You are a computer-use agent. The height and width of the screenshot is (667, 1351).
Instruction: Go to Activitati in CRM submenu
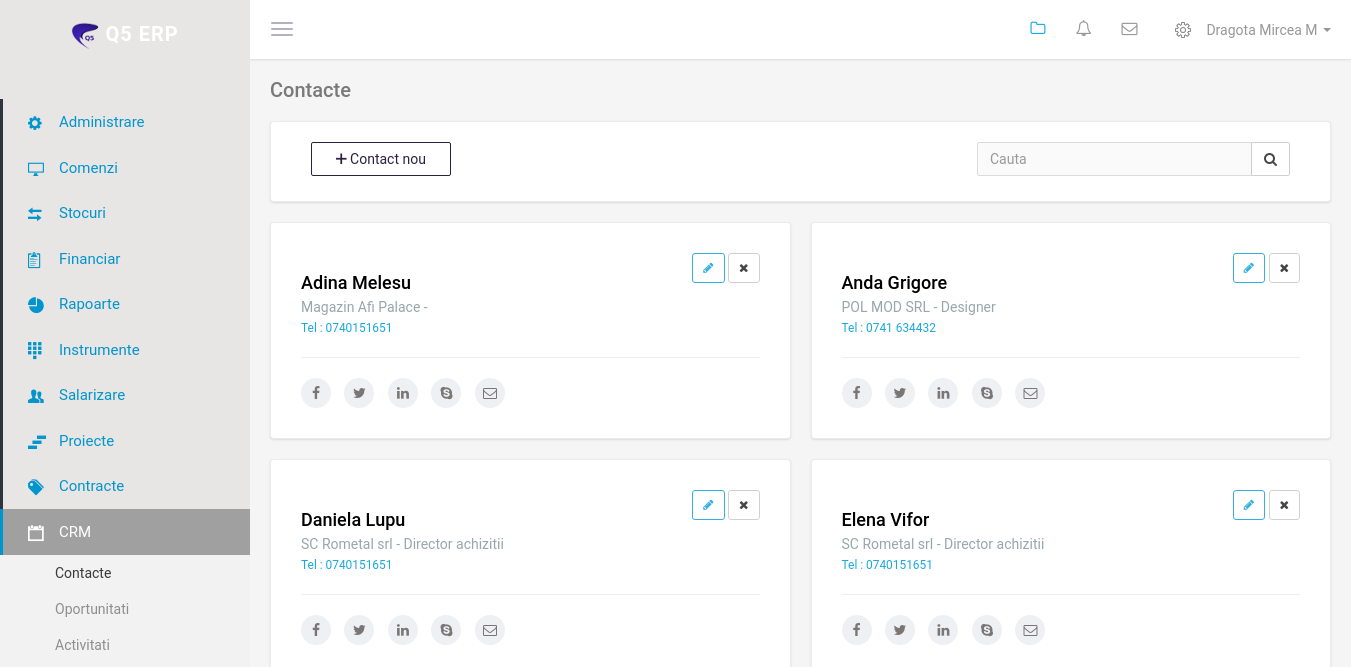tap(82, 645)
